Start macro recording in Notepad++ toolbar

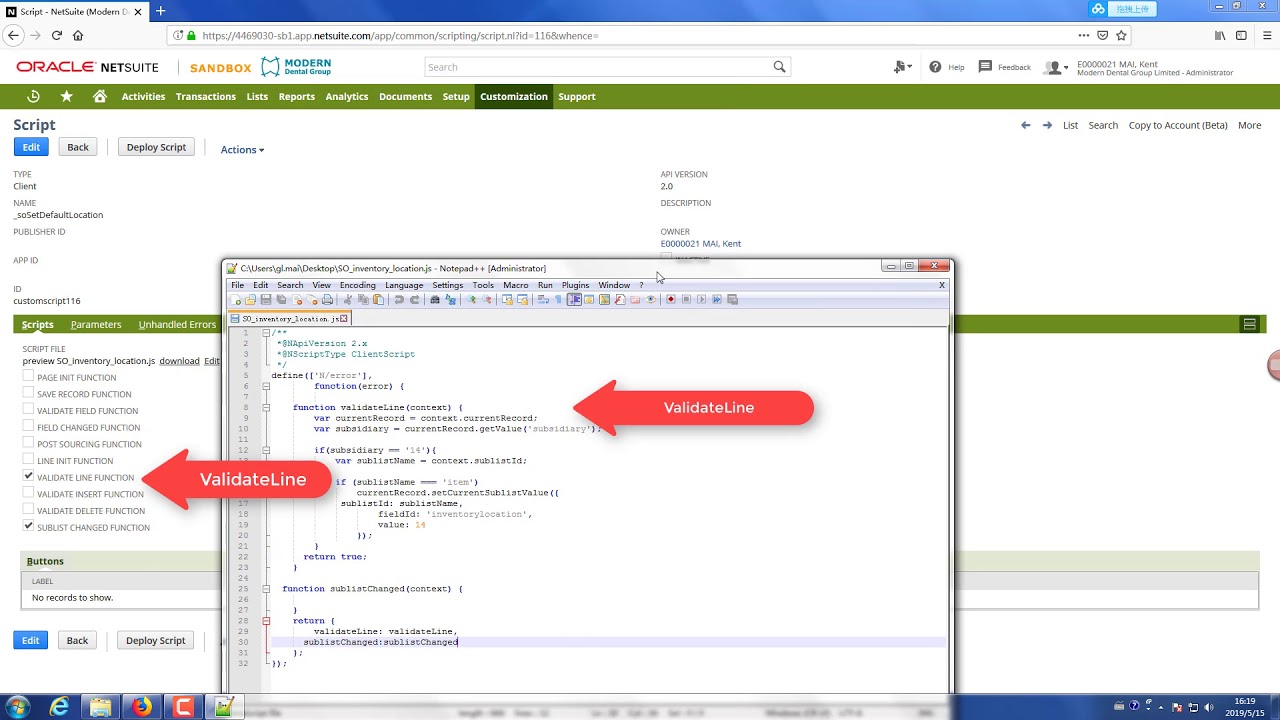(x=671, y=299)
